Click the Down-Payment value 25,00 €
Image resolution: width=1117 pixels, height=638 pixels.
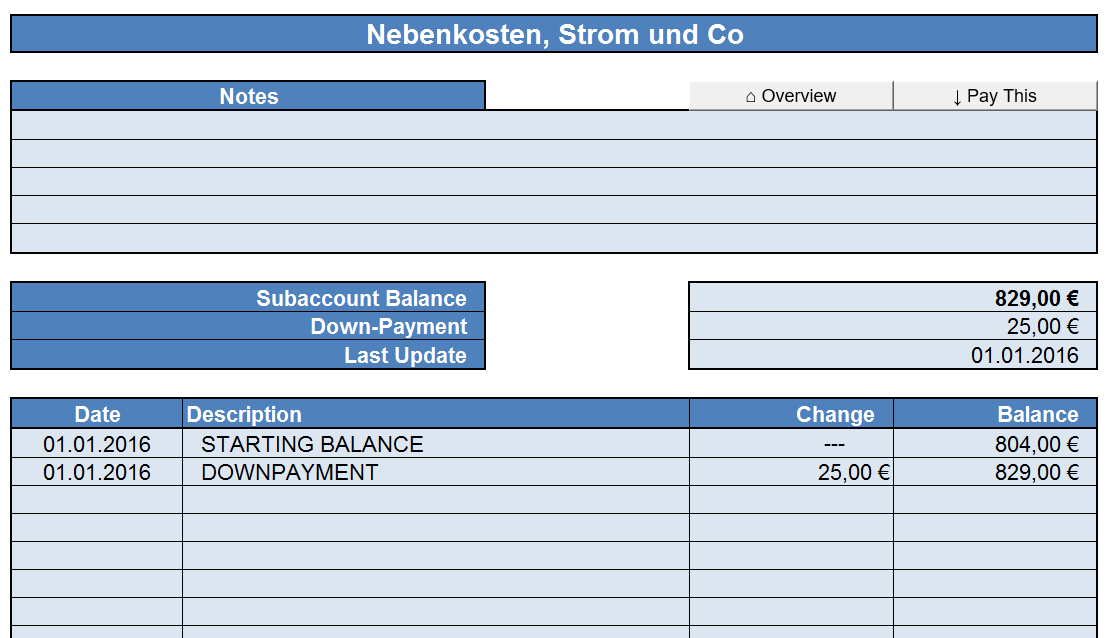(892, 326)
